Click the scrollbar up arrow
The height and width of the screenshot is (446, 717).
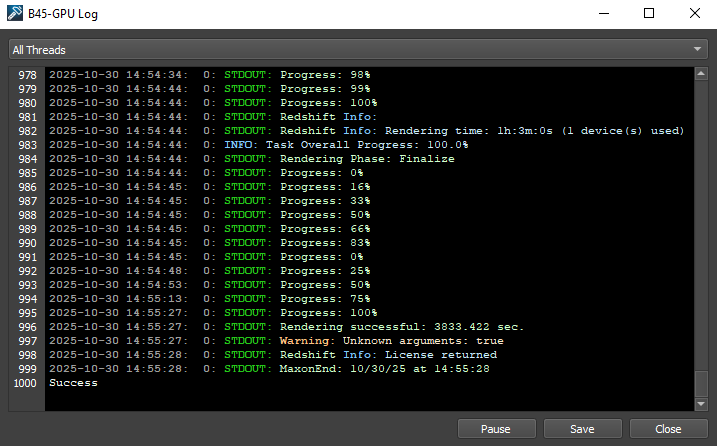[x=701, y=74]
